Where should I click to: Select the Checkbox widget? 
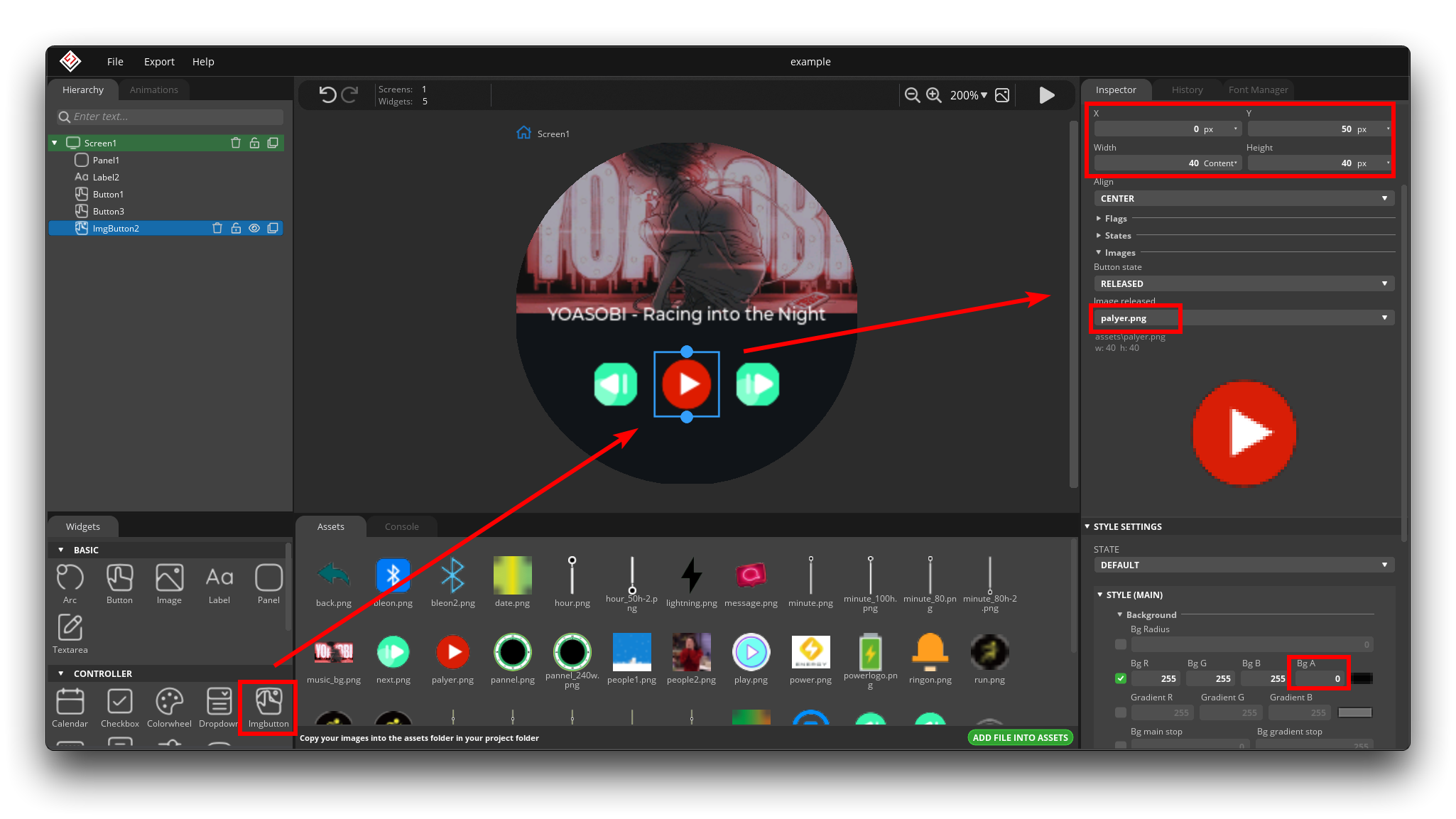point(119,707)
